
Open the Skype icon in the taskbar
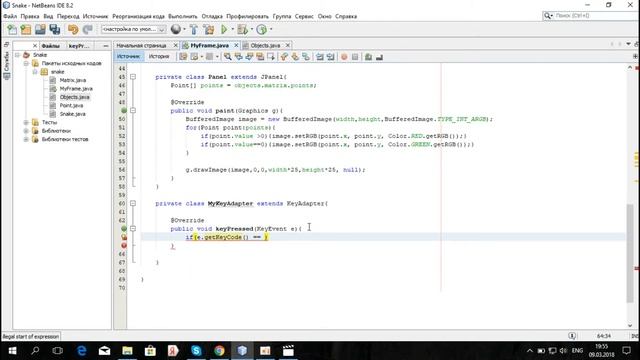click(x=196, y=350)
